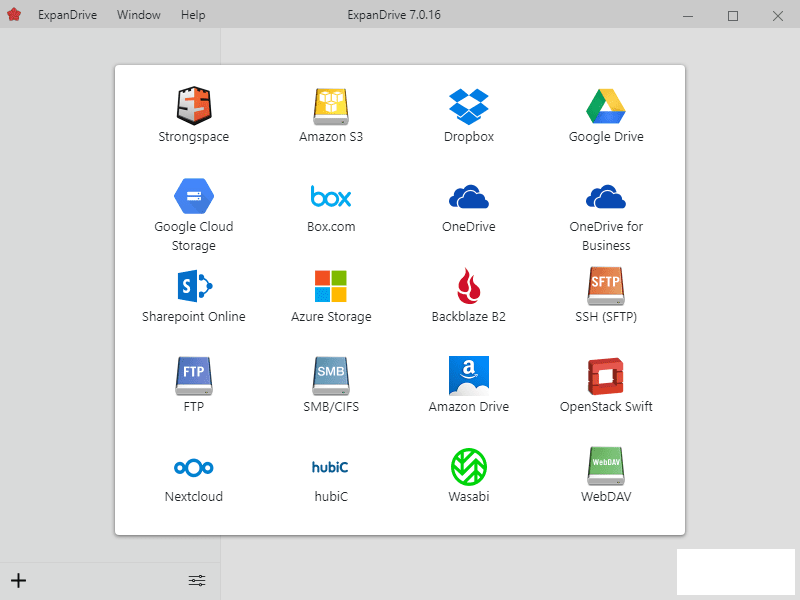The height and width of the screenshot is (600, 800).
Task: Click the "Google Drive" text label
Action: [606, 137]
